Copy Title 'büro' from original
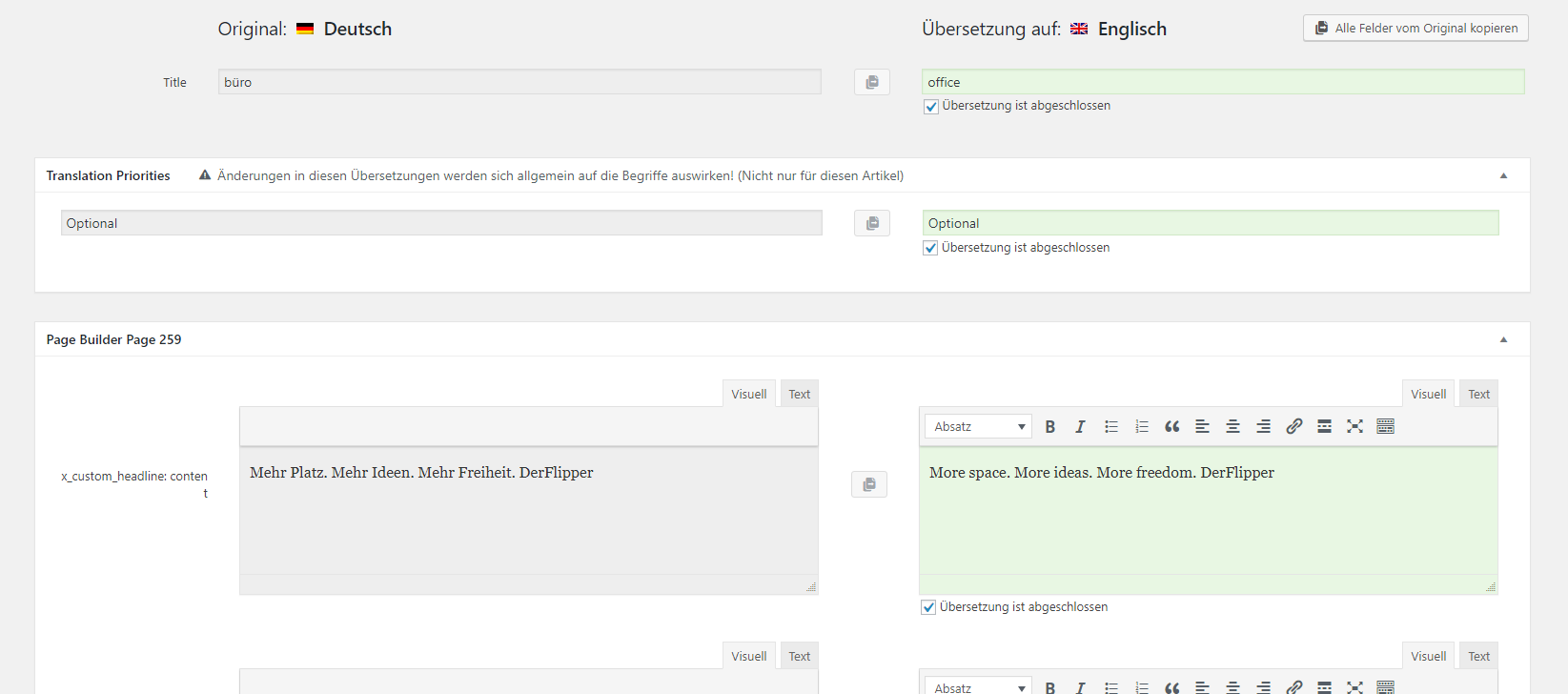1568x694 pixels. click(x=871, y=82)
